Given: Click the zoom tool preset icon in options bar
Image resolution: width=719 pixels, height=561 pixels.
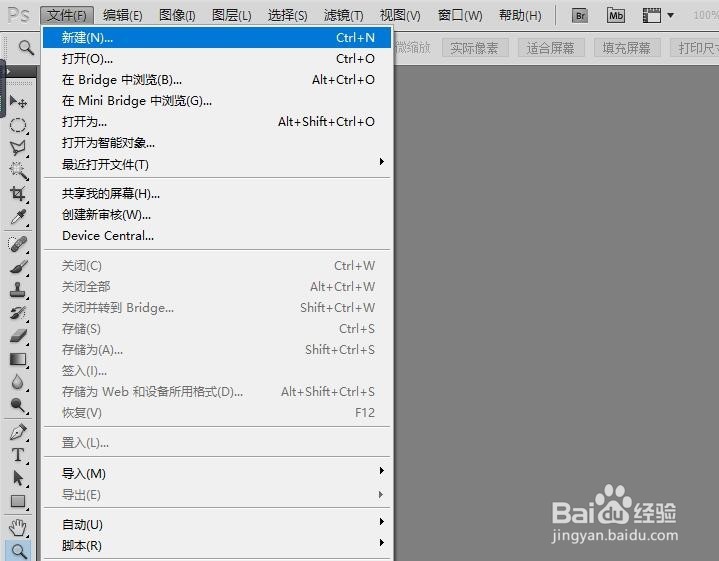Looking at the screenshot, I should 26,47.
